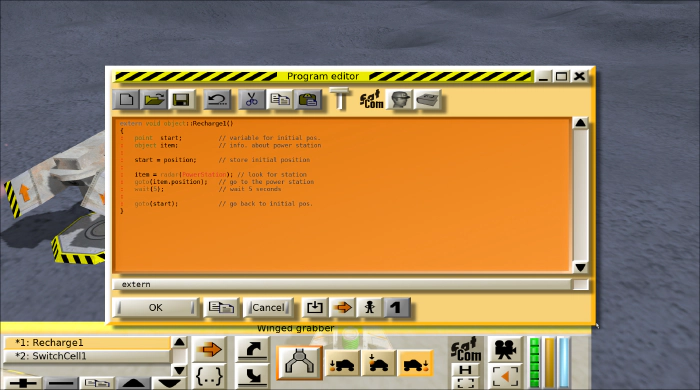
Task: Open SatCom help in the editor toolbar
Action: point(371,99)
